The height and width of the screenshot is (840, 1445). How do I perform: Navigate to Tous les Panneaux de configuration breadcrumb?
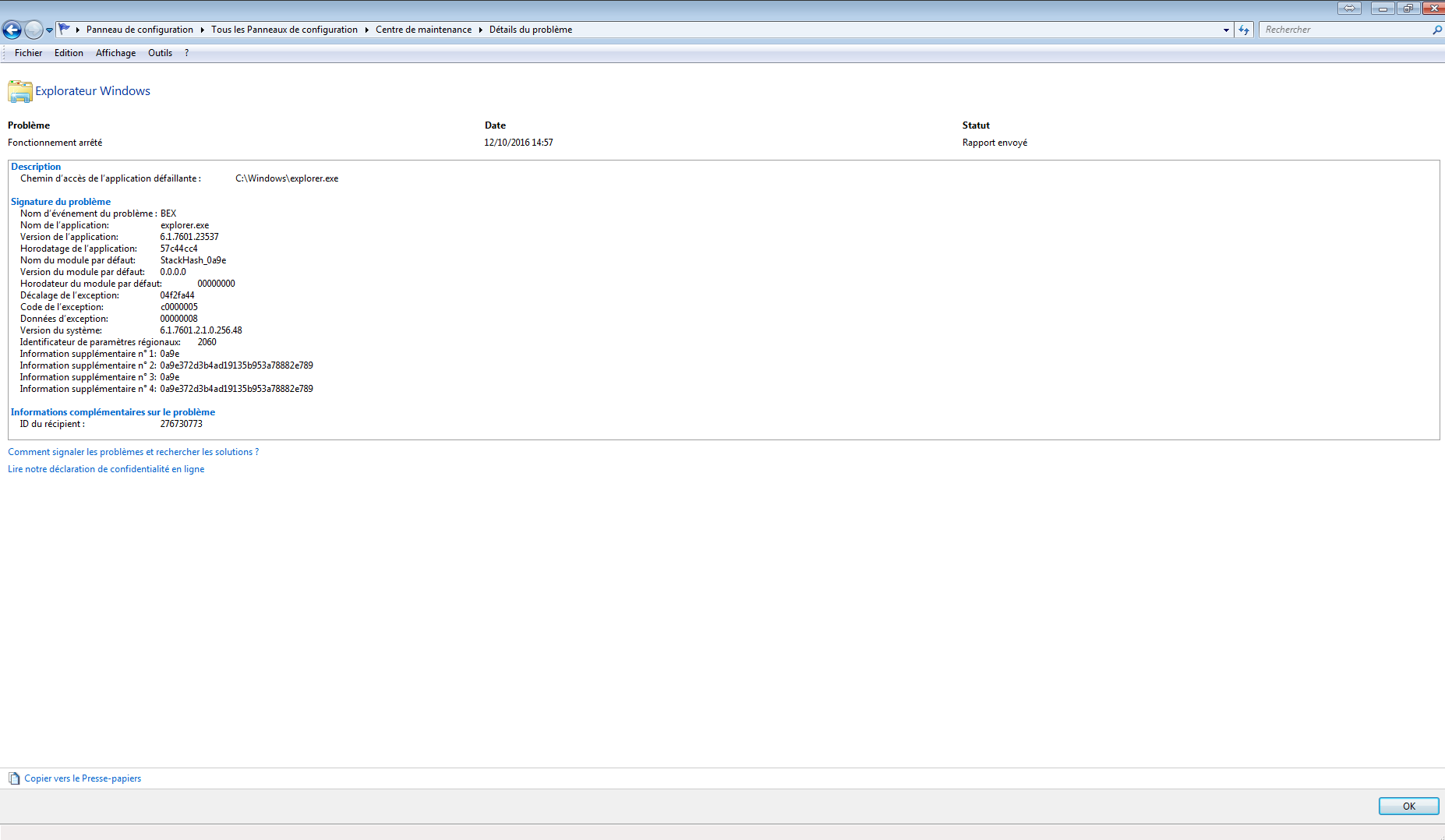[x=284, y=30]
